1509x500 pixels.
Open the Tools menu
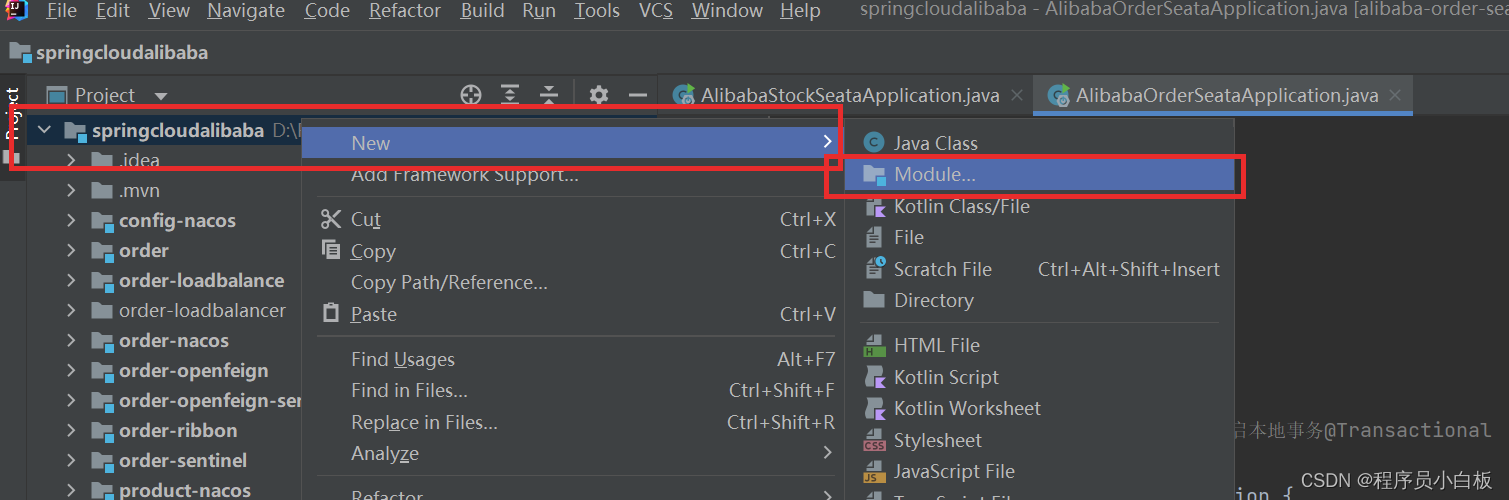pyautogui.click(x=597, y=11)
